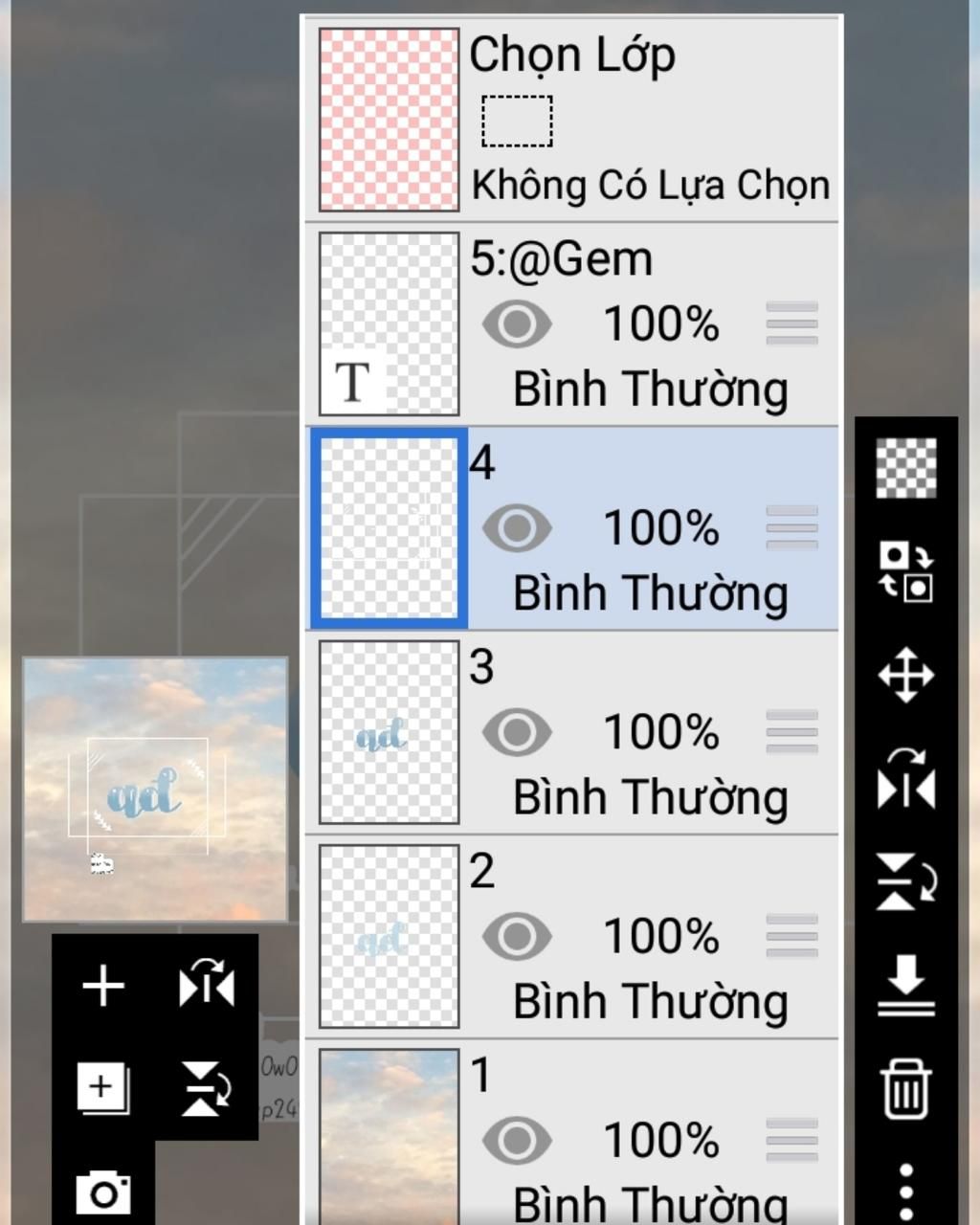Flip layer vertically in the right toolbar
980x1225 pixels.
tap(905, 881)
